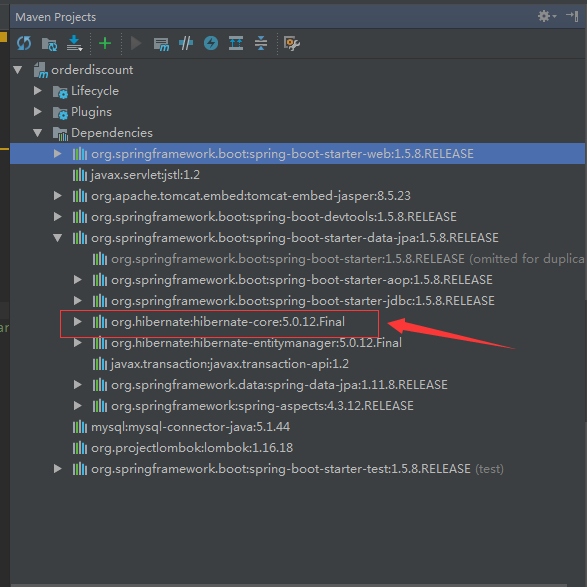Click Dependencies folder library icon
Image resolution: width=587 pixels, height=587 pixels.
pyautogui.click(x=60, y=134)
